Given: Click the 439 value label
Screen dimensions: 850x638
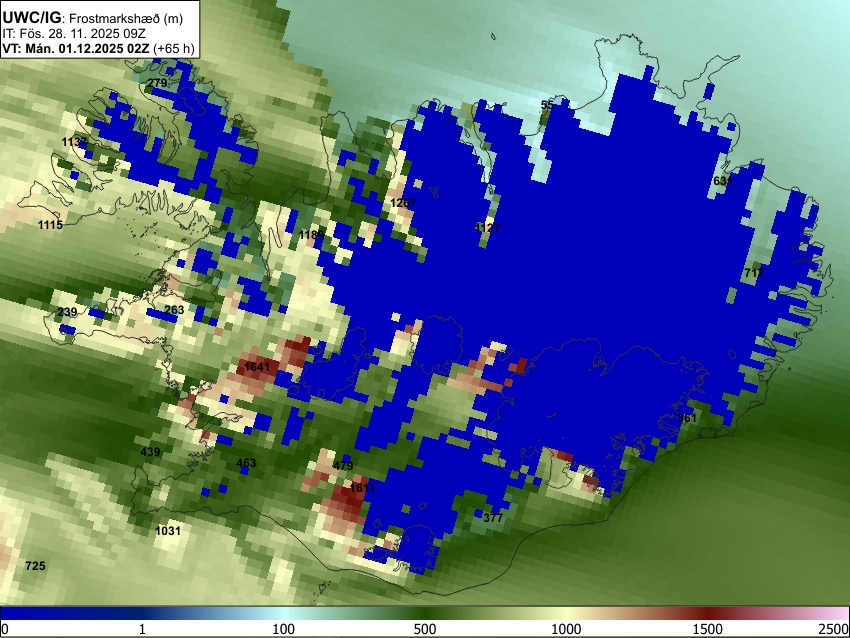Looking at the screenshot, I should coord(150,452).
